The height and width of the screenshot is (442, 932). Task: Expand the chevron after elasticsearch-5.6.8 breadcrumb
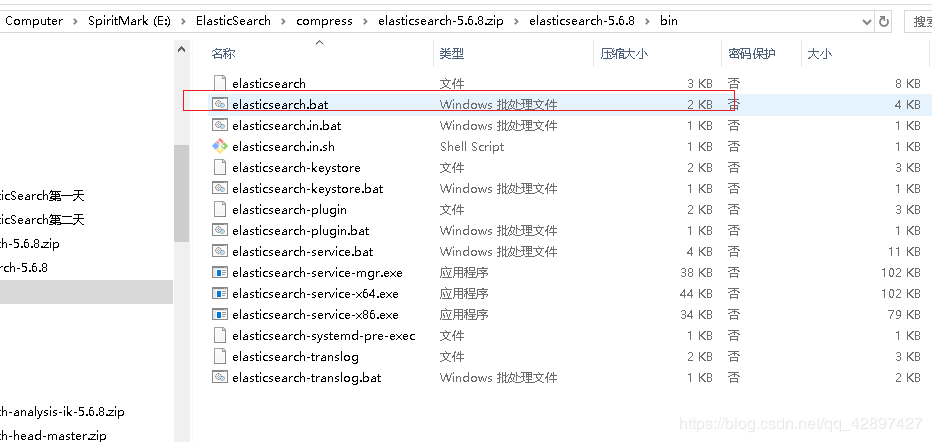click(647, 21)
